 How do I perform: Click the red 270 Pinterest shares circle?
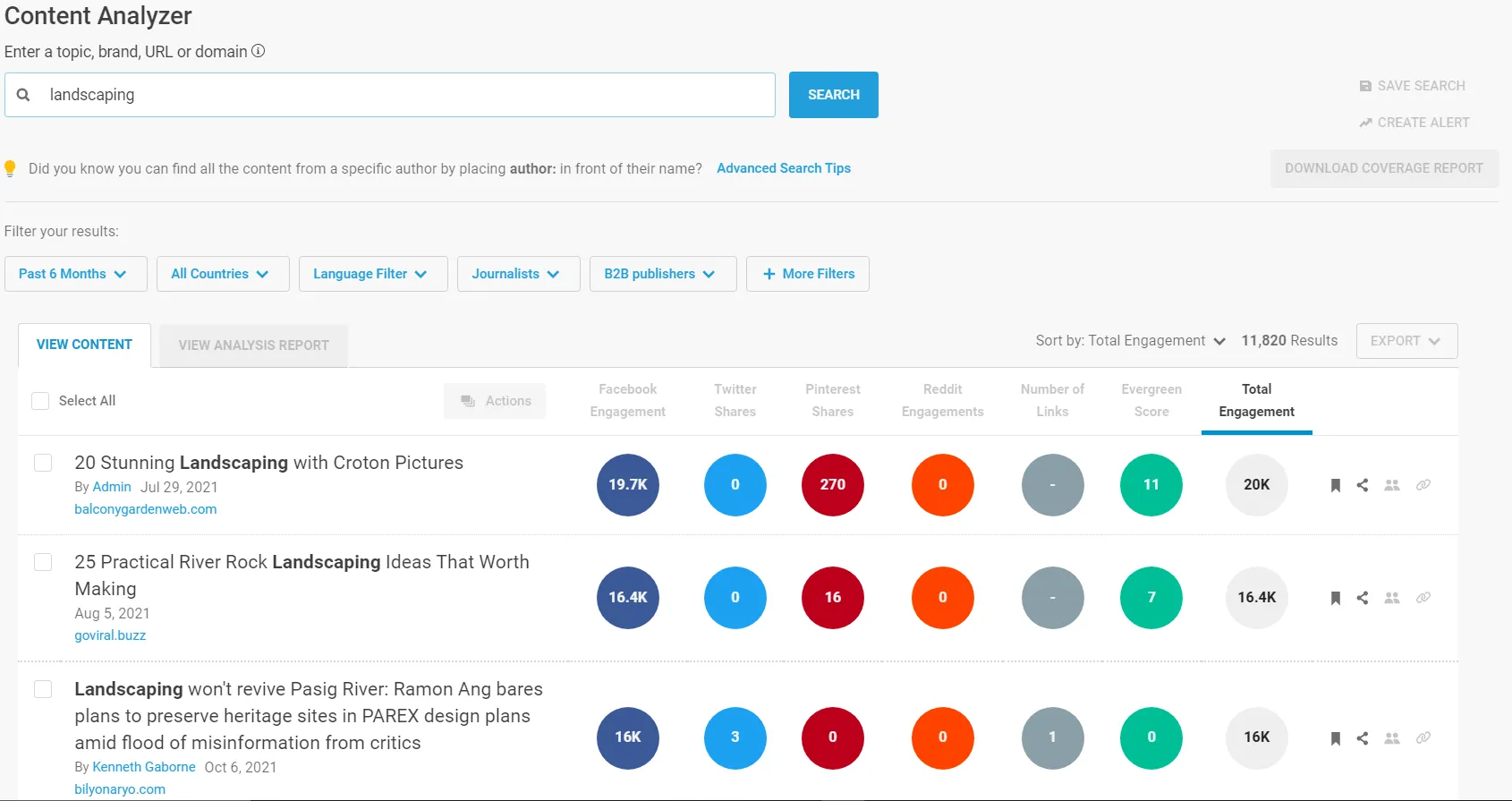(x=833, y=485)
